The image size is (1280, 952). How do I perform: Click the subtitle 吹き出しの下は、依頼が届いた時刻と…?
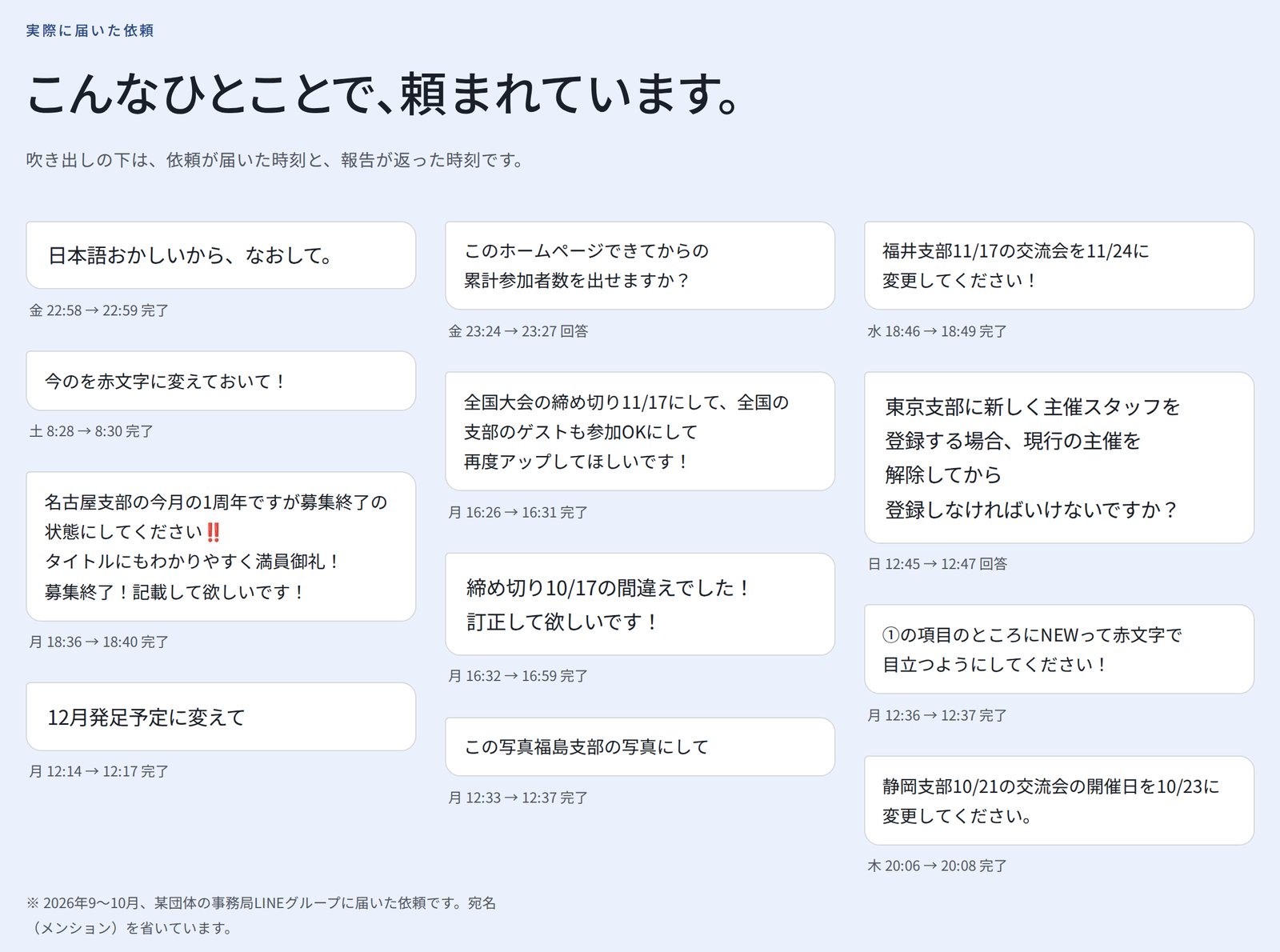(x=275, y=160)
